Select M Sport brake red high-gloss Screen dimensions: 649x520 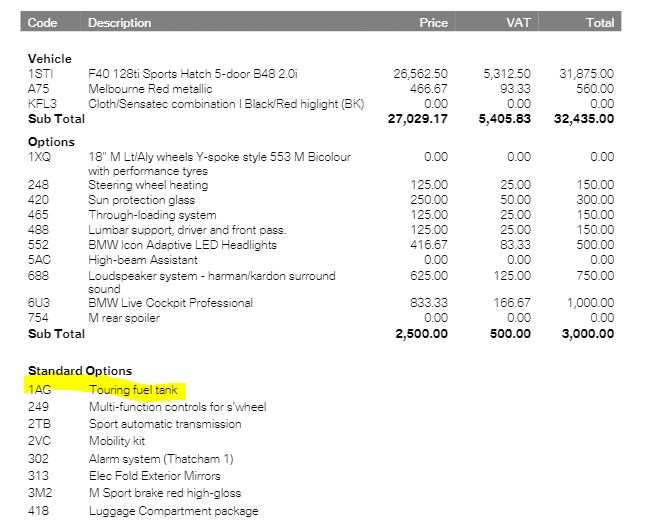coord(165,493)
